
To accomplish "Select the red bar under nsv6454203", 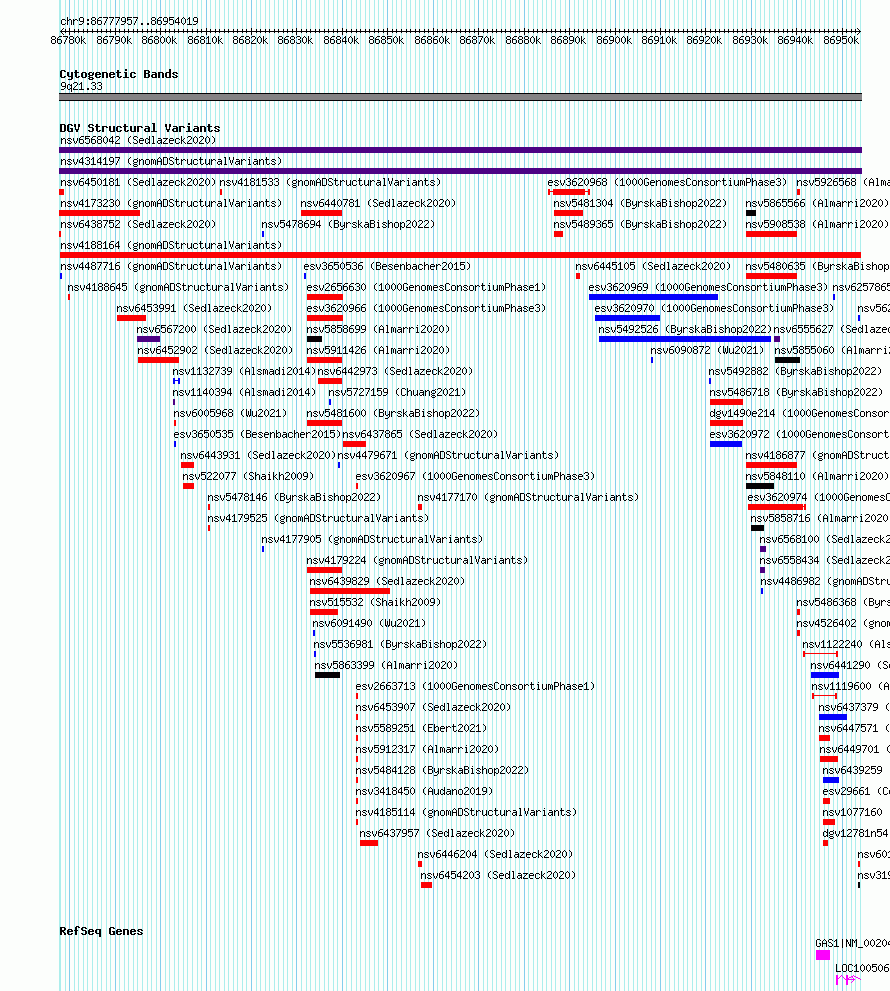I will [427, 885].
